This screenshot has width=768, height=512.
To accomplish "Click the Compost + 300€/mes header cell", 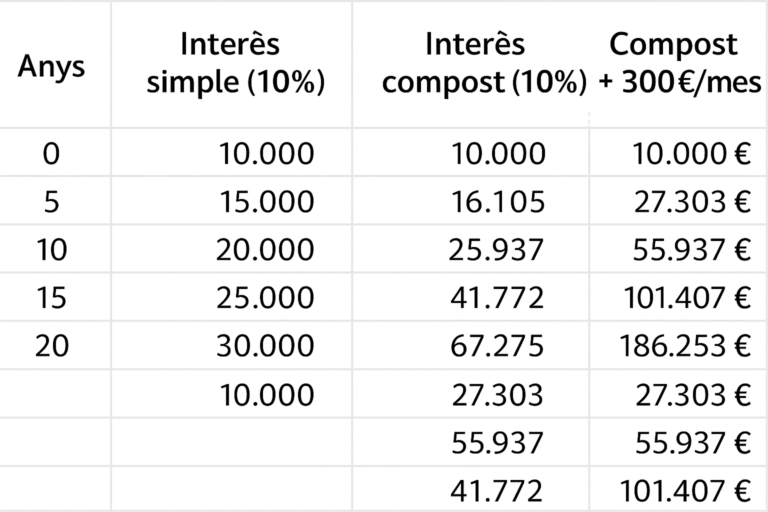I will pos(680,64).
